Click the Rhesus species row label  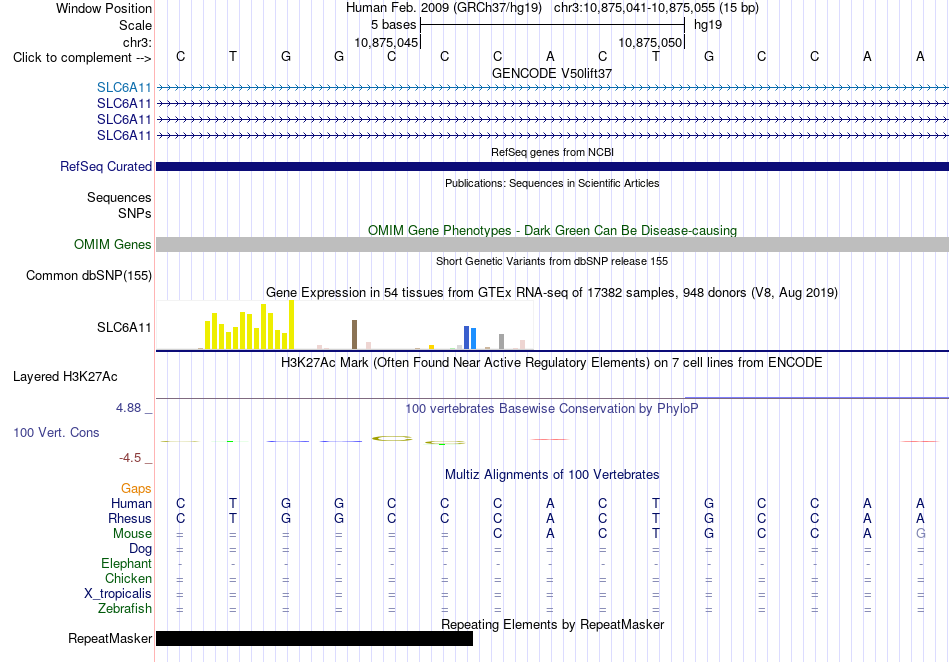130,518
